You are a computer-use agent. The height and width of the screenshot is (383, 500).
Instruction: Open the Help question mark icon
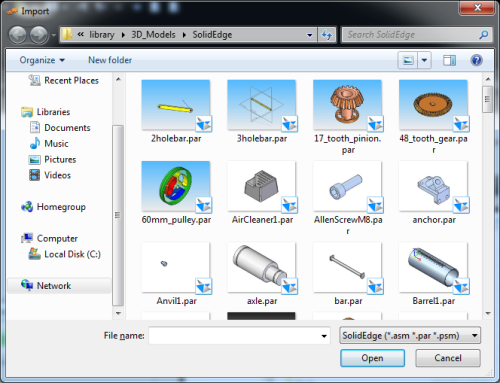[476, 60]
